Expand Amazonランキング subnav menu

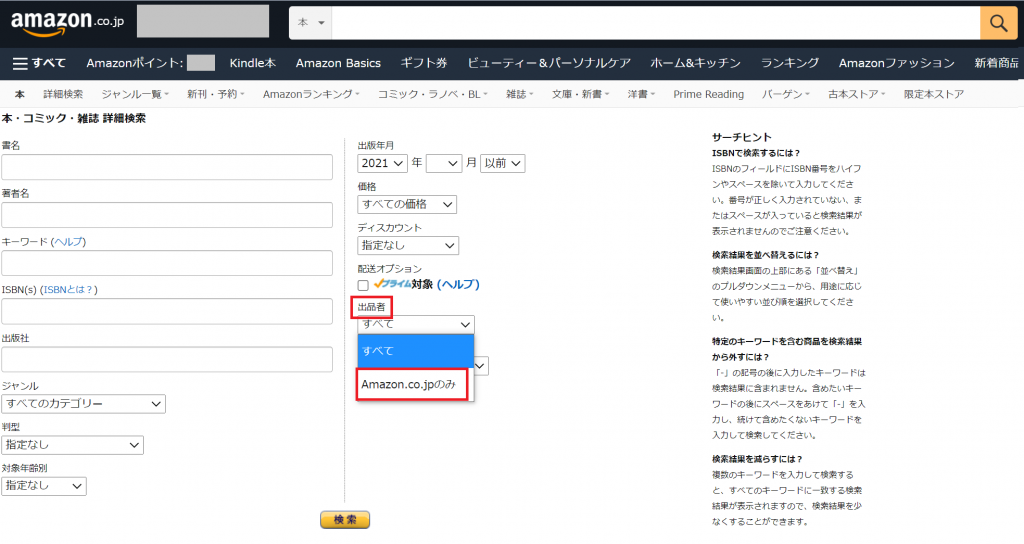coord(311,94)
